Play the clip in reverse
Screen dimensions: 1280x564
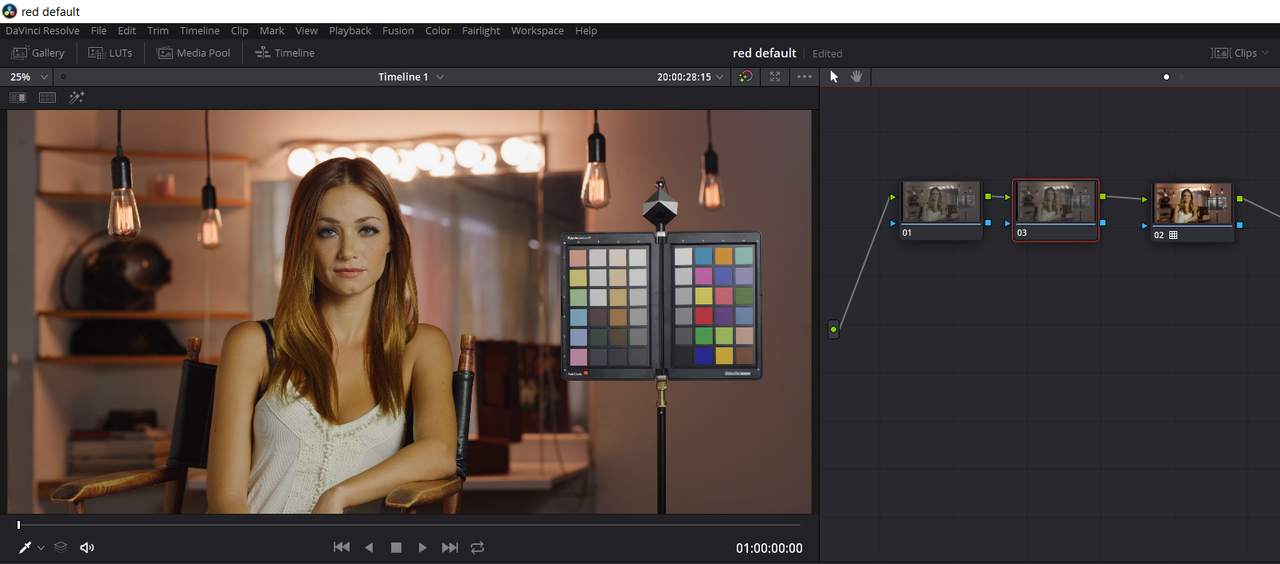(369, 547)
